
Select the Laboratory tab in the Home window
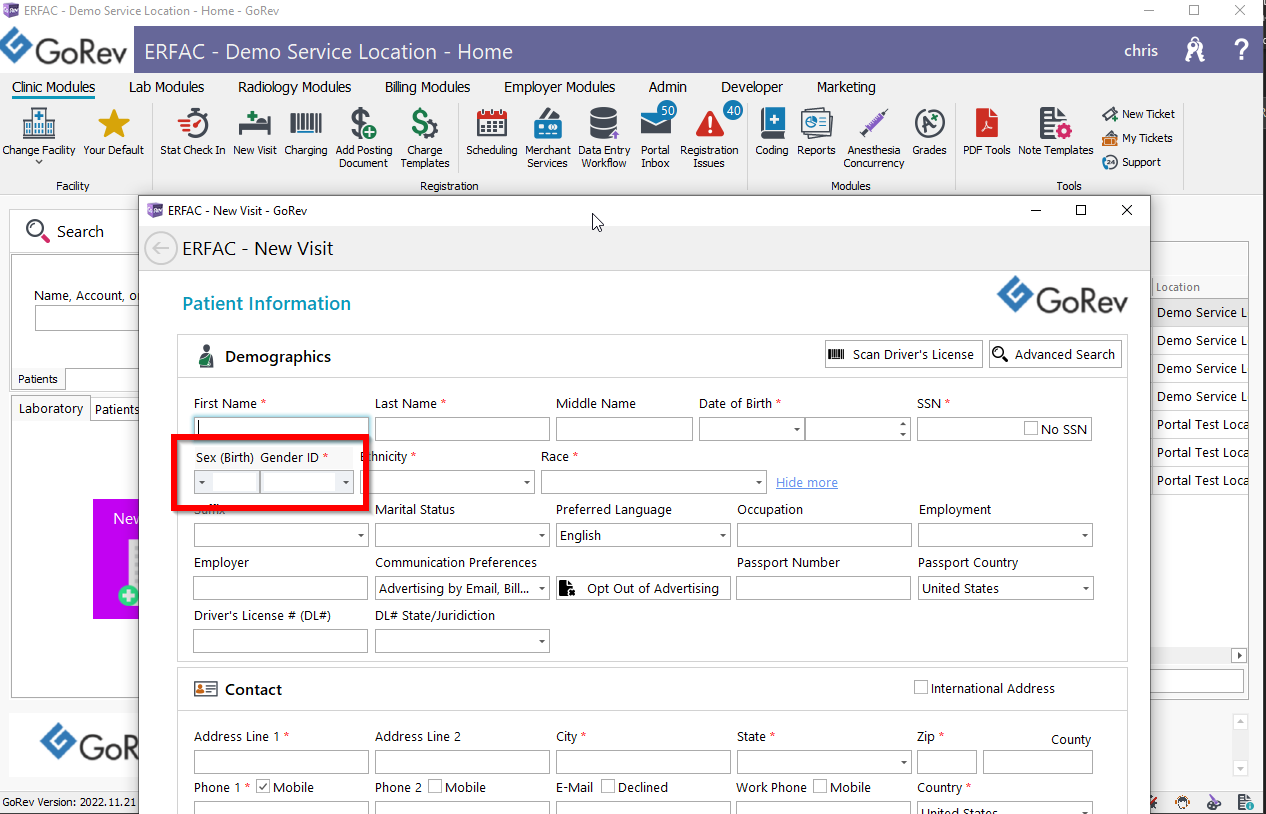click(51, 408)
